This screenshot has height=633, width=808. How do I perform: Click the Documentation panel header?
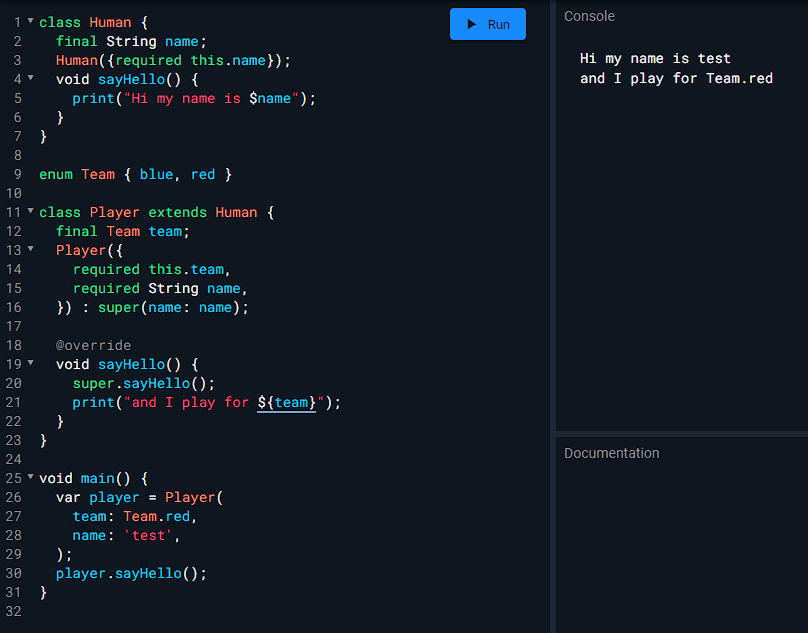click(x=611, y=453)
